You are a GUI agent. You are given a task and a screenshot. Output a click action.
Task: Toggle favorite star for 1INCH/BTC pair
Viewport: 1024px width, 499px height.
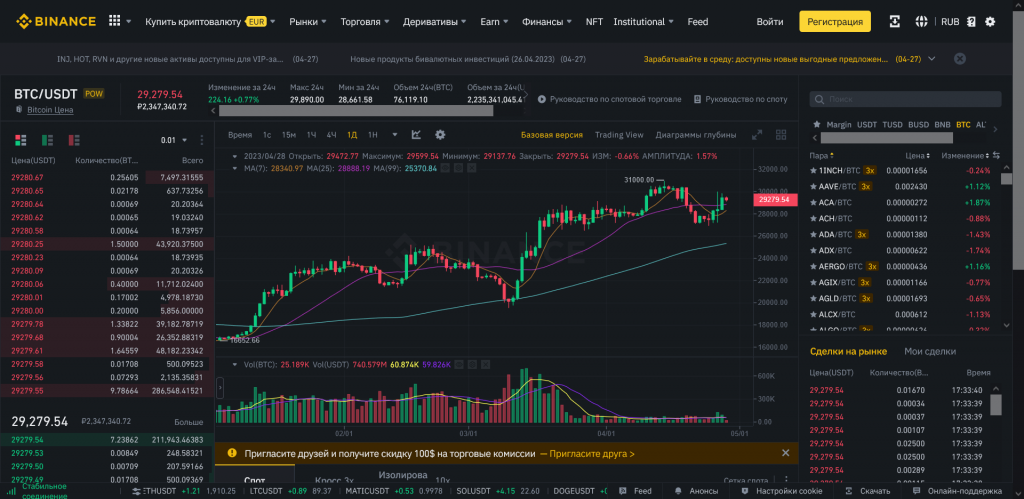click(x=814, y=171)
